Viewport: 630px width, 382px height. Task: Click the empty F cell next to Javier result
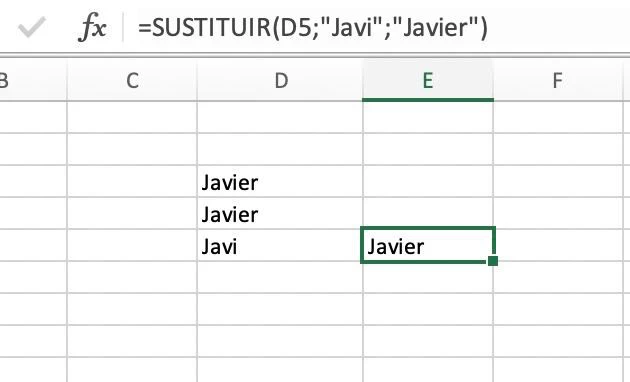coord(558,246)
